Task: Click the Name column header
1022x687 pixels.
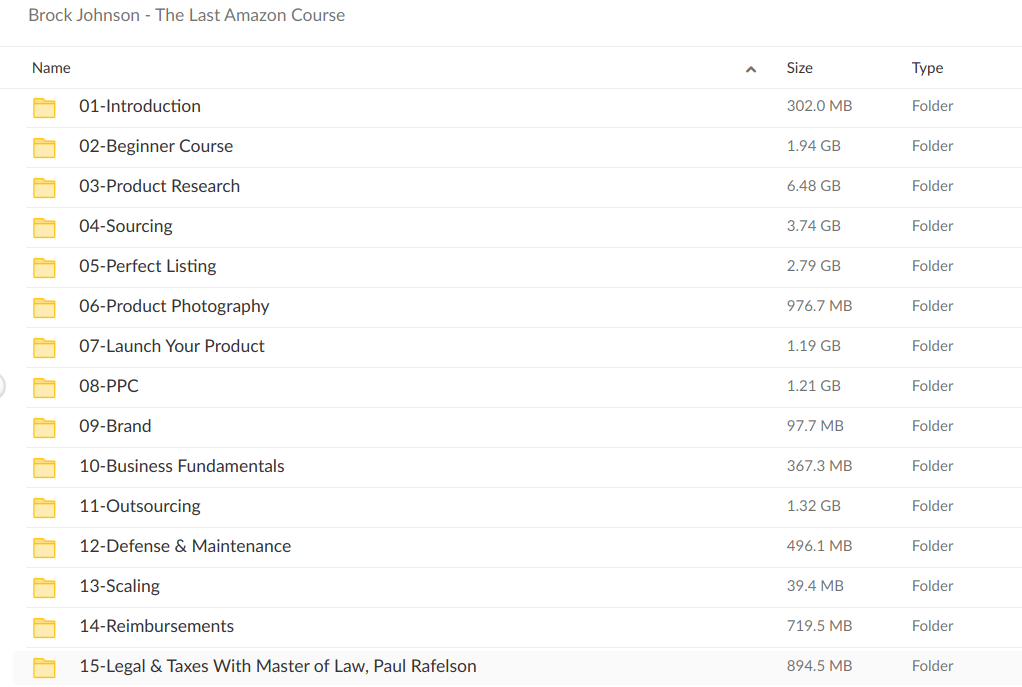Action: [51, 67]
